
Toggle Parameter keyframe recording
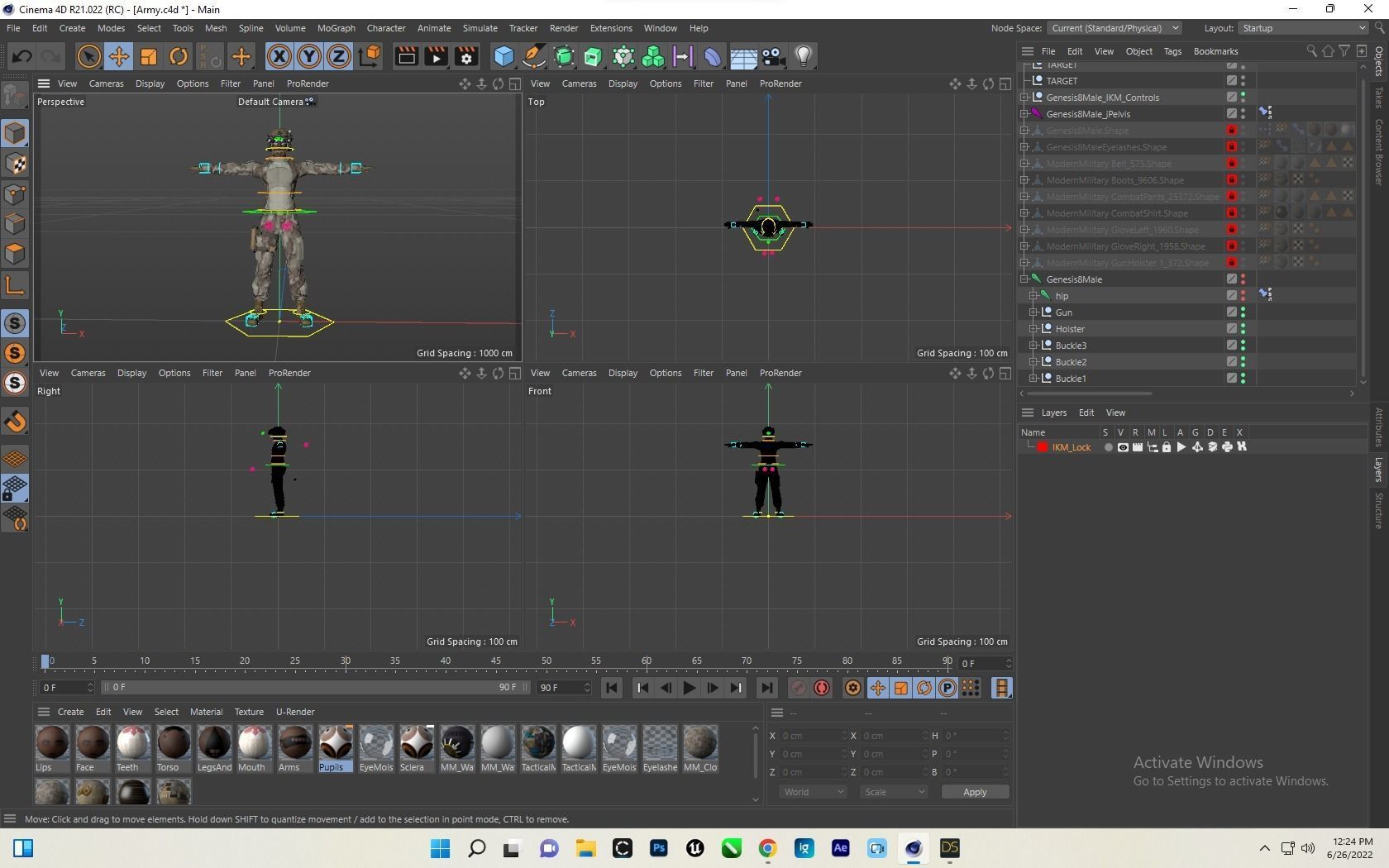point(947,688)
